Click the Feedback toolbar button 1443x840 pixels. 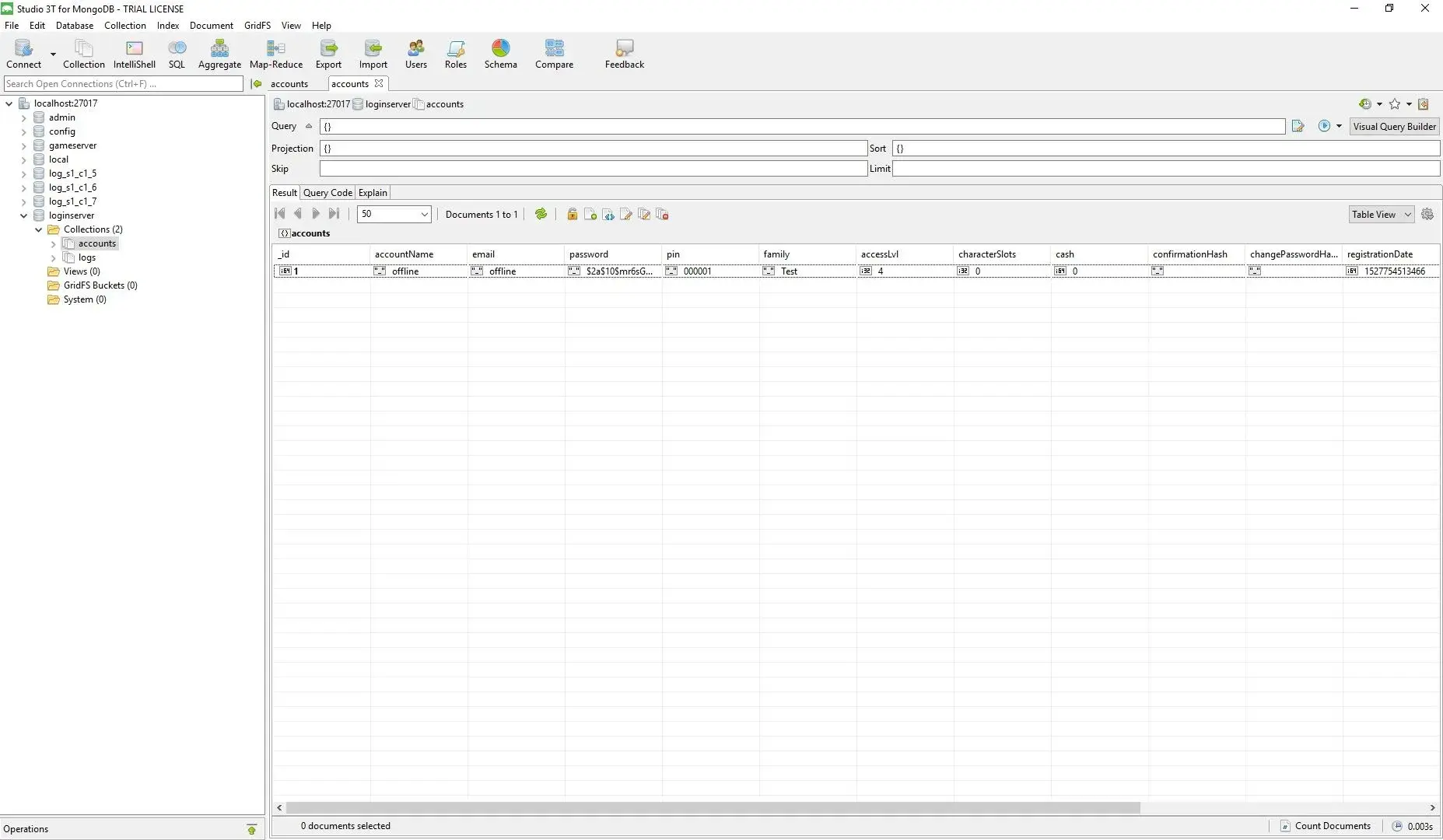(x=625, y=54)
